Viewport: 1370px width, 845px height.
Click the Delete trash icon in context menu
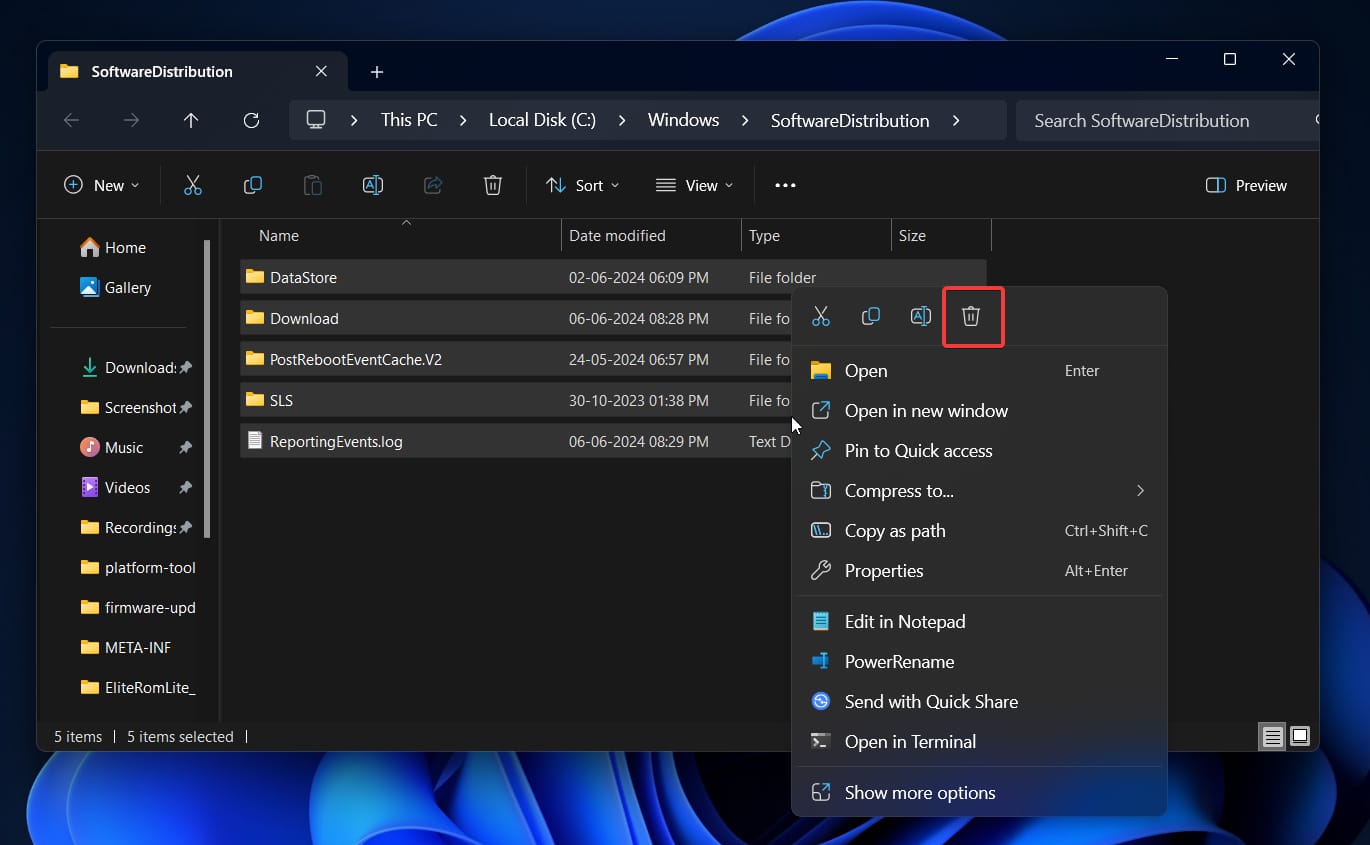[x=971, y=316]
